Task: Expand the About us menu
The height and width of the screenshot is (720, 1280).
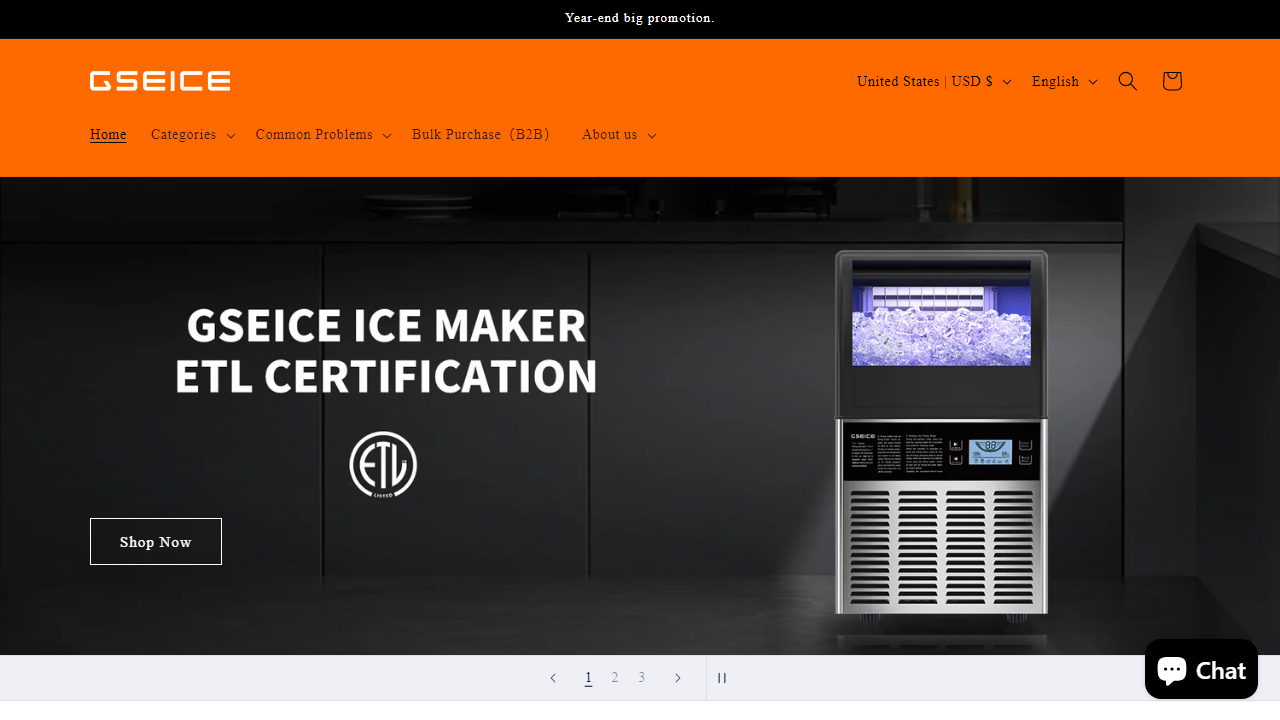Action: tap(619, 135)
